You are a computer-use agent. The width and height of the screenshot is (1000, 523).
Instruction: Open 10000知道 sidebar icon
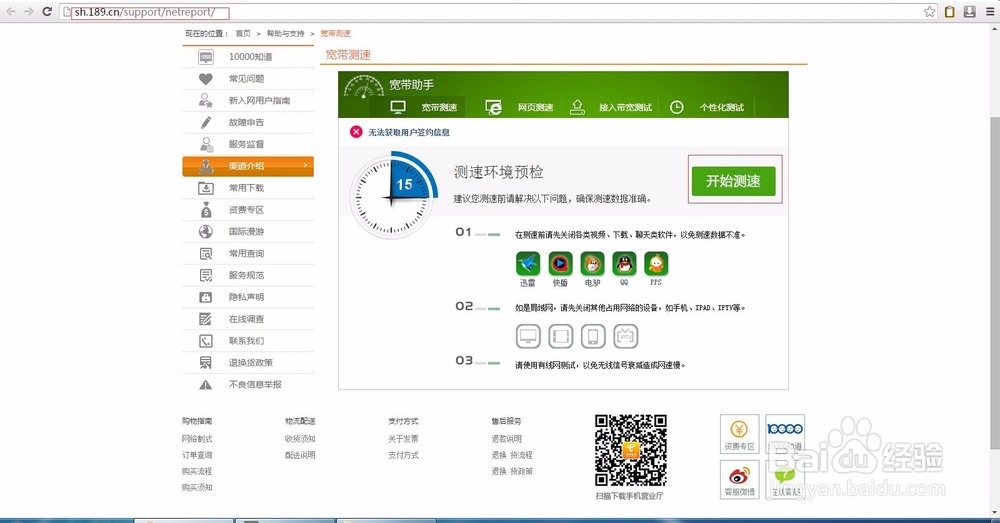206,57
